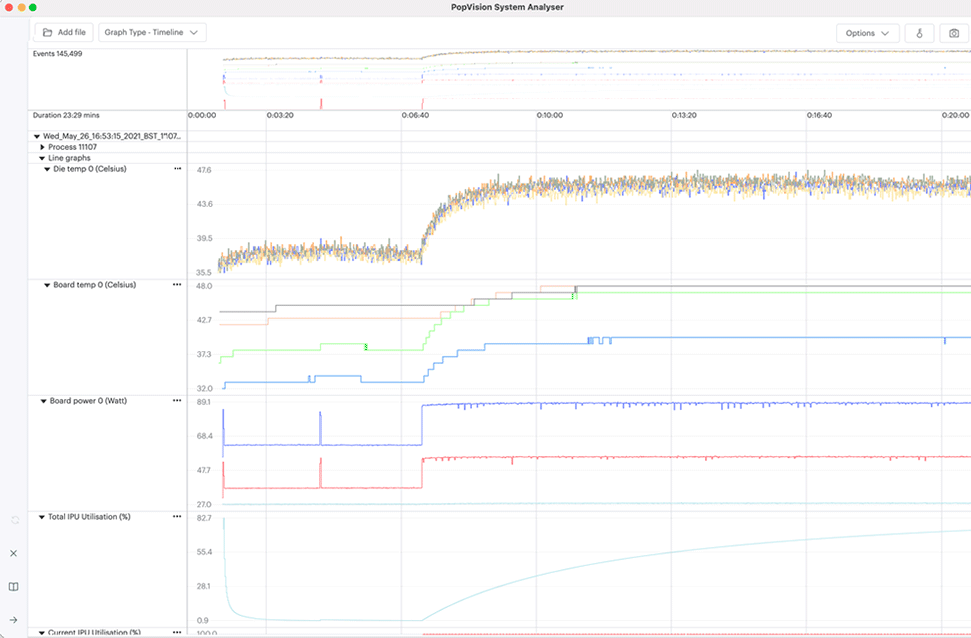Collapse the Board temp 0 (Celsius) graph
Viewport: 971px width, 638px height.
point(47,285)
